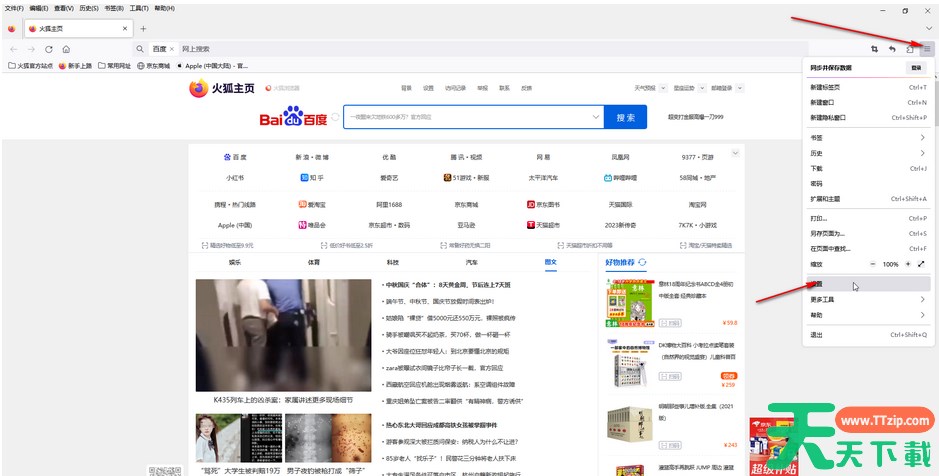The image size is (939, 476).
Task: Expand the site navigation grid chevron
Action: [x=736, y=153]
